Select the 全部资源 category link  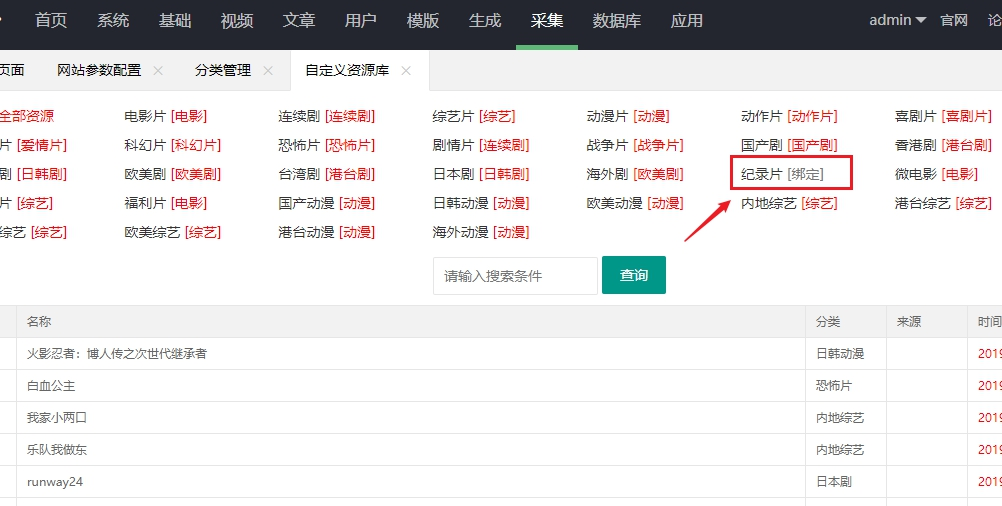click(27, 116)
